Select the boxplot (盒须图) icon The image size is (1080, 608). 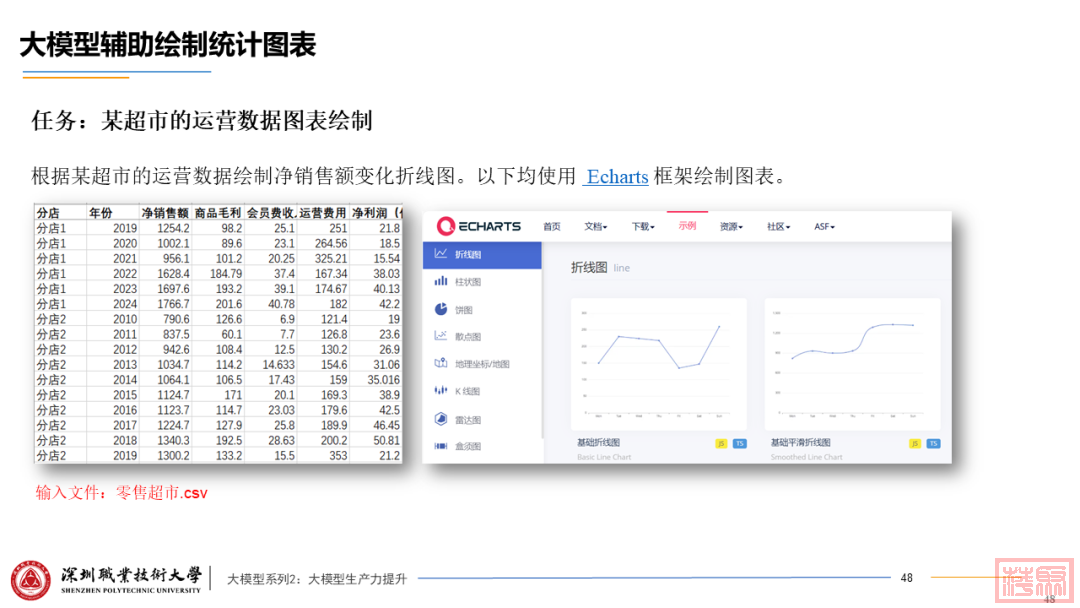[x=441, y=446]
